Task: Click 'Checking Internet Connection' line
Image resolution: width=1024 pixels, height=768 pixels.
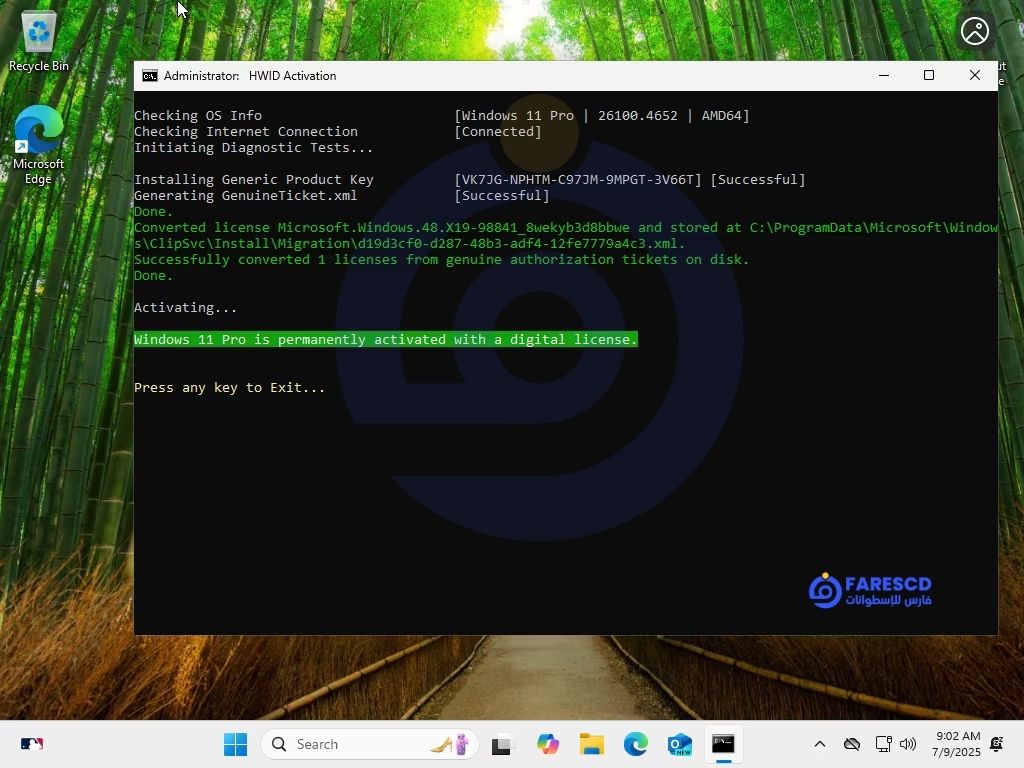Action: click(246, 131)
